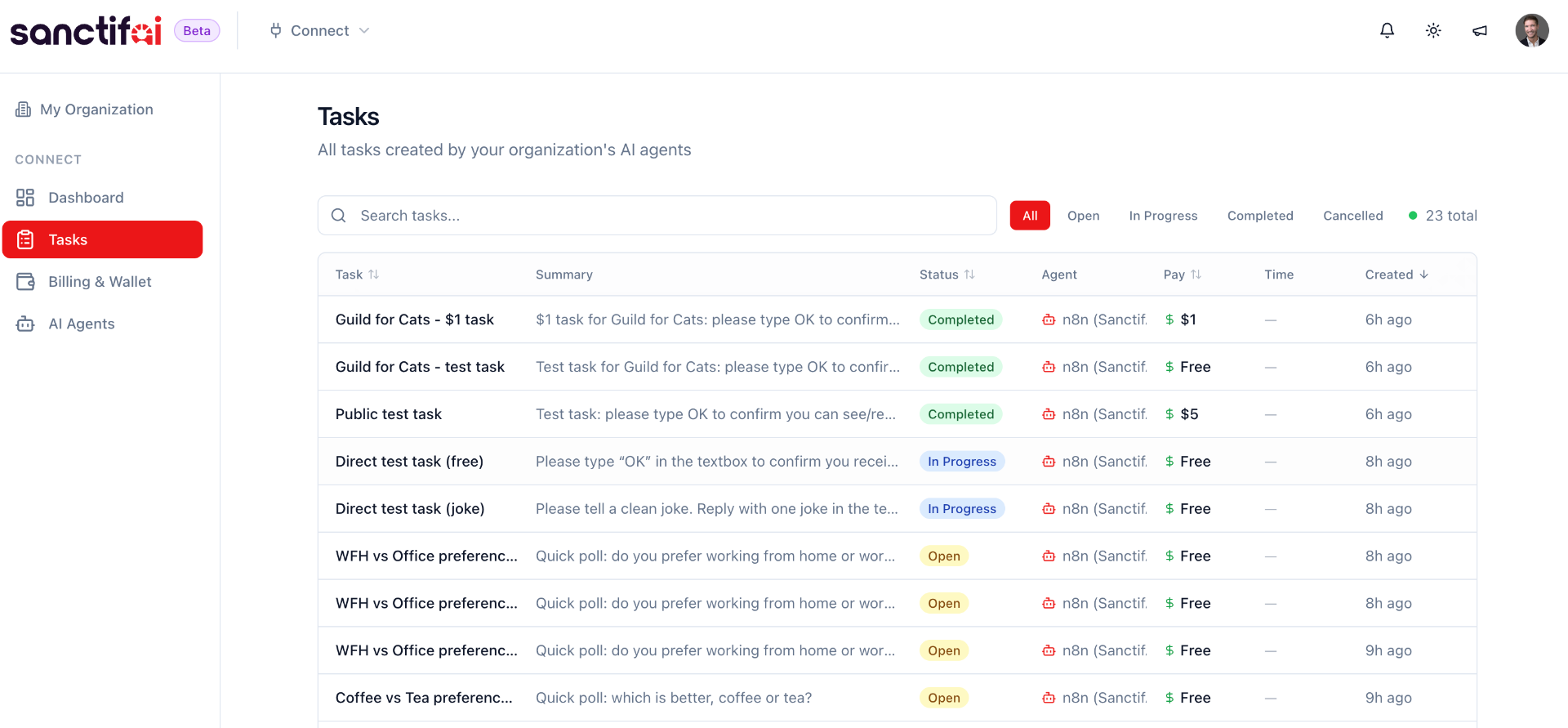
Task: Click the 23 total count
Action: (1450, 216)
